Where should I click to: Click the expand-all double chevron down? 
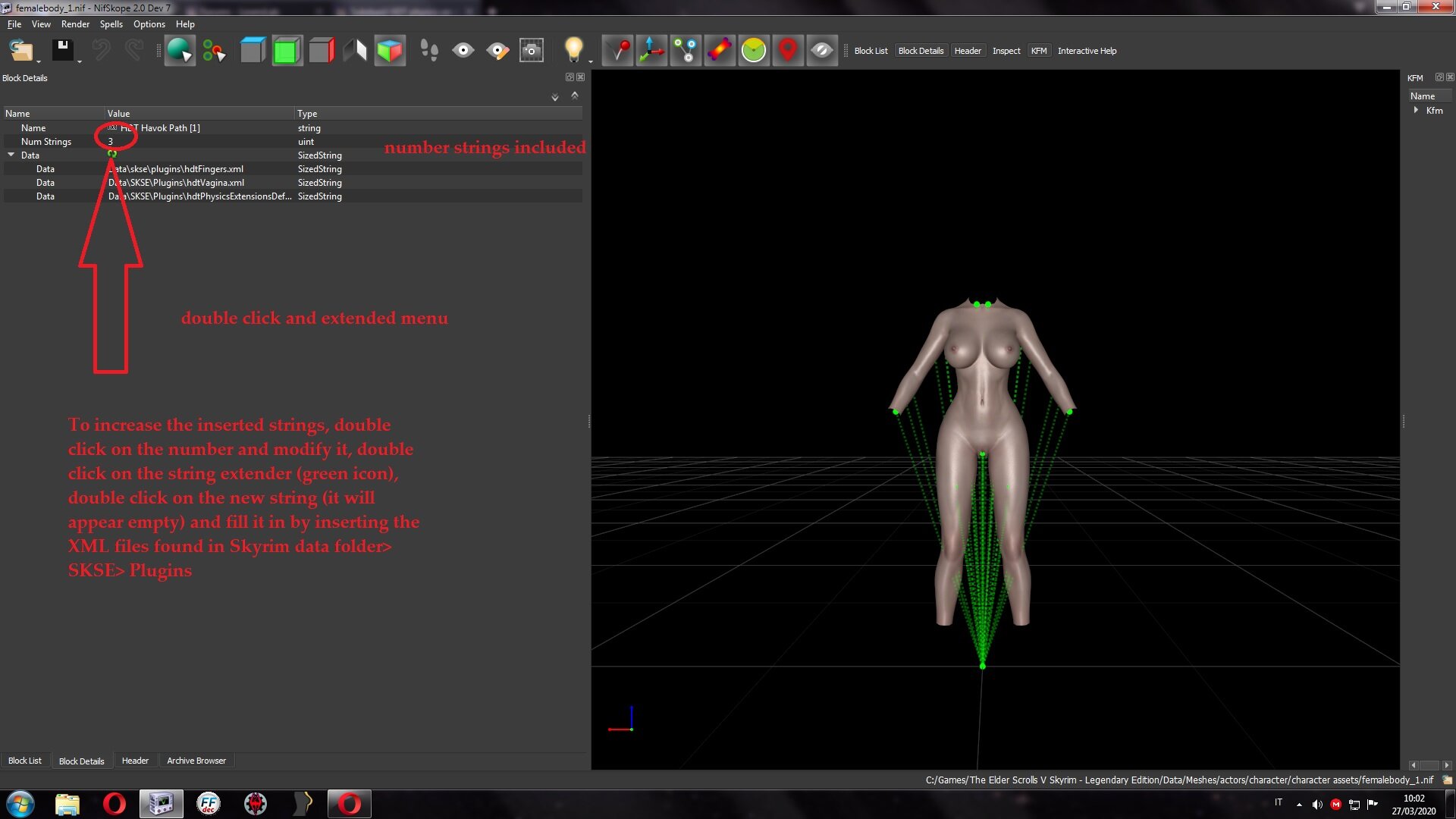pos(555,97)
